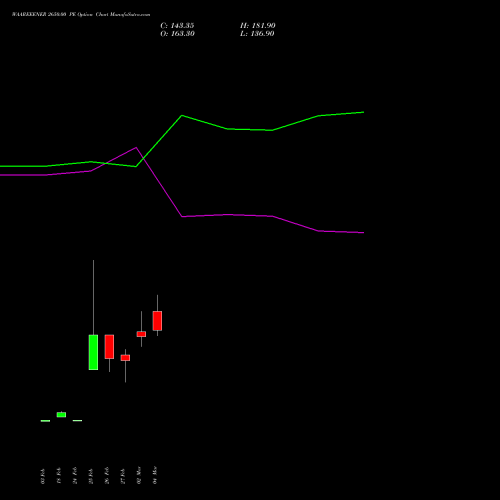Click the 24 Feb date axis label
Image resolution: width=500 pixels, height=500 pixels.
tap(75, 476)
